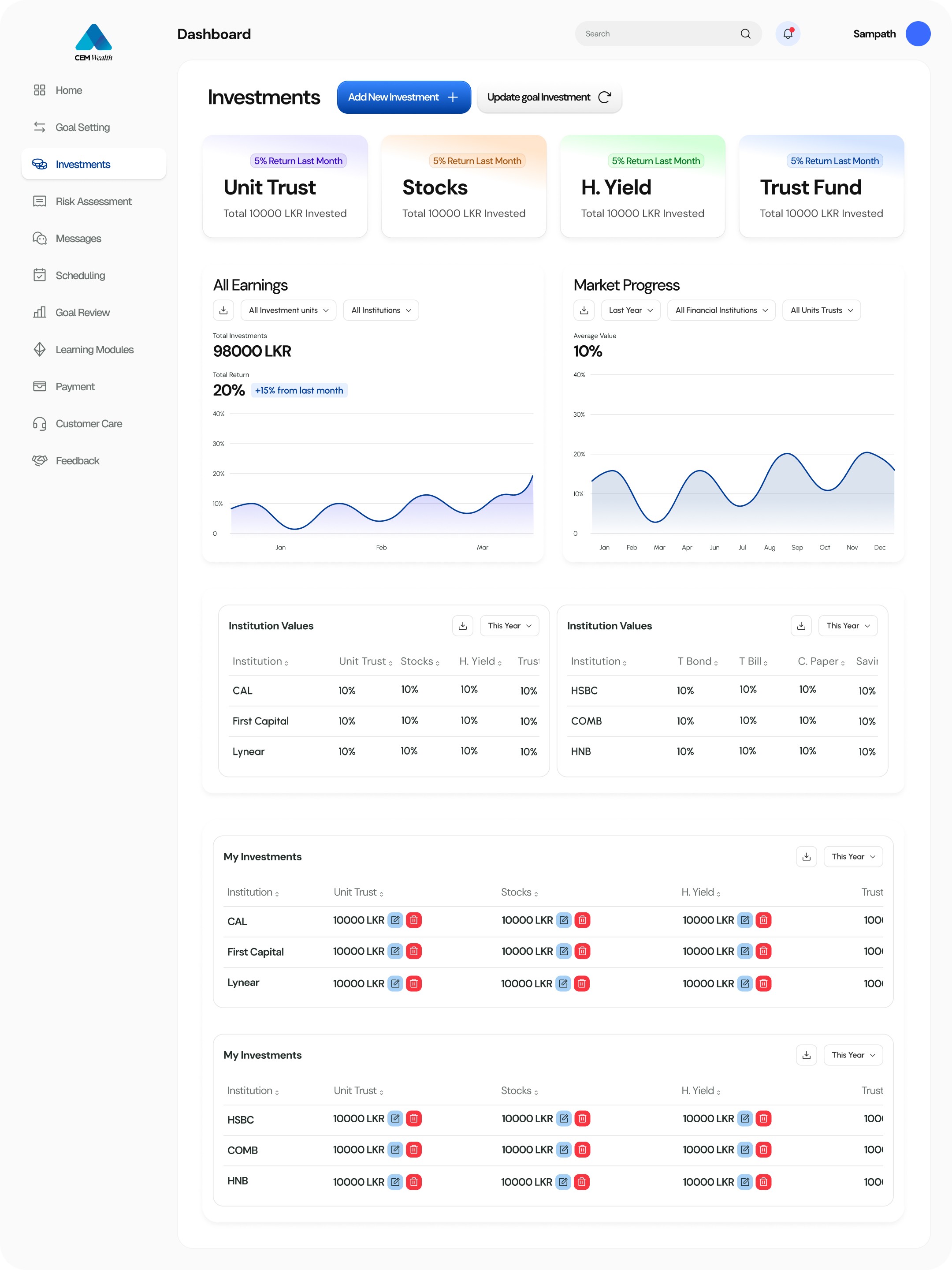Delete HNB's Unit Trust investment
The image size is (952, 1270).
[414, 1181]
